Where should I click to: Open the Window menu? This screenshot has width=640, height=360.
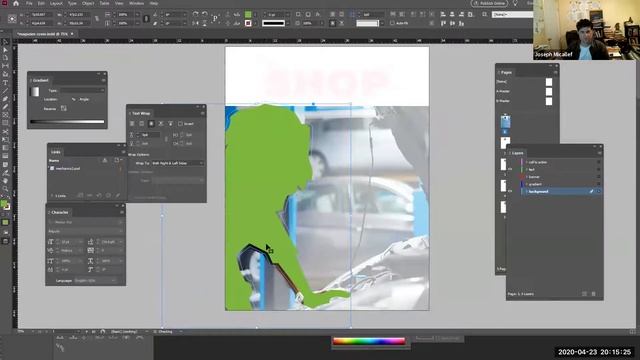point(136,3)
